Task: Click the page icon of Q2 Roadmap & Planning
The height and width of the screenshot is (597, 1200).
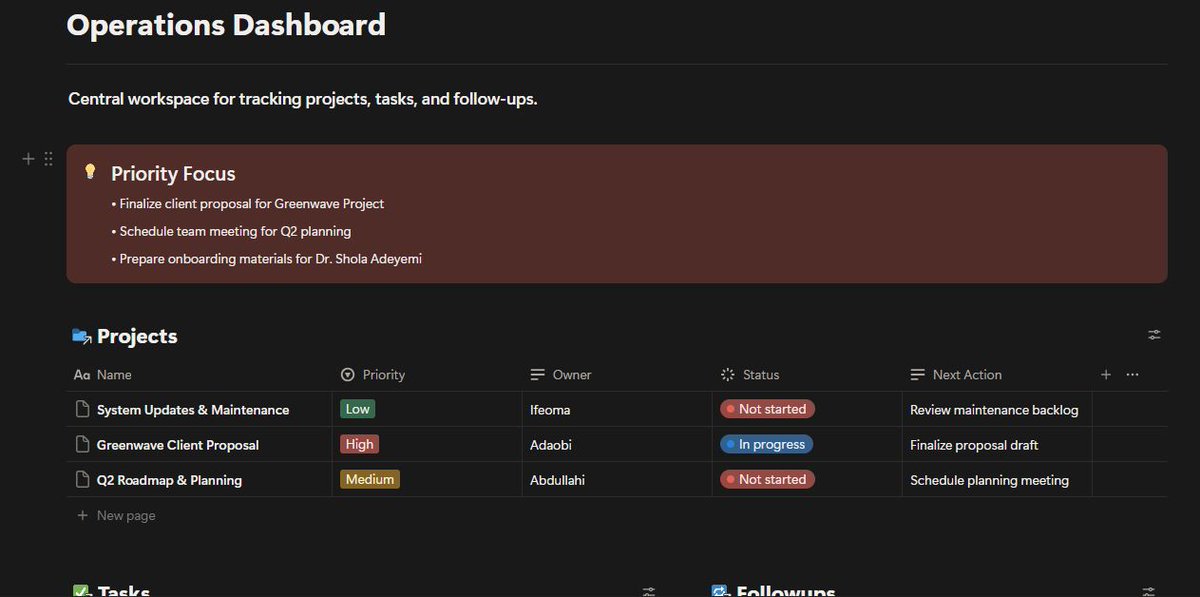Action: pyautogui.click(x=83, y=479)
